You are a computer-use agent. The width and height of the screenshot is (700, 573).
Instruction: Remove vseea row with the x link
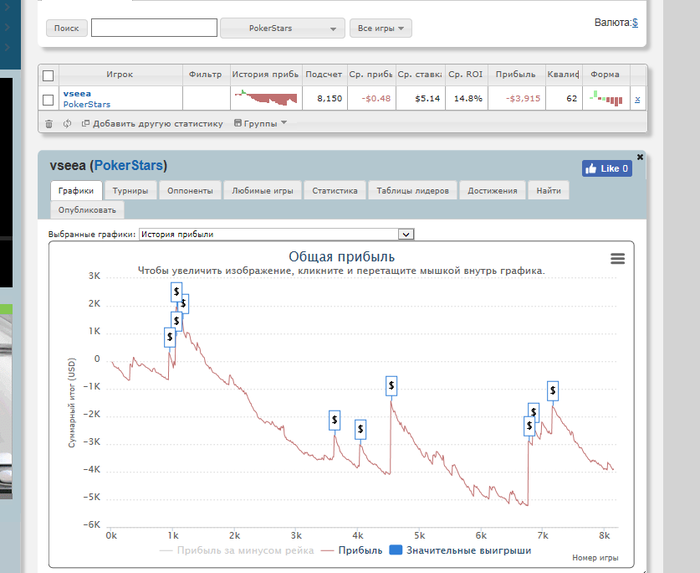pos(638,99)
